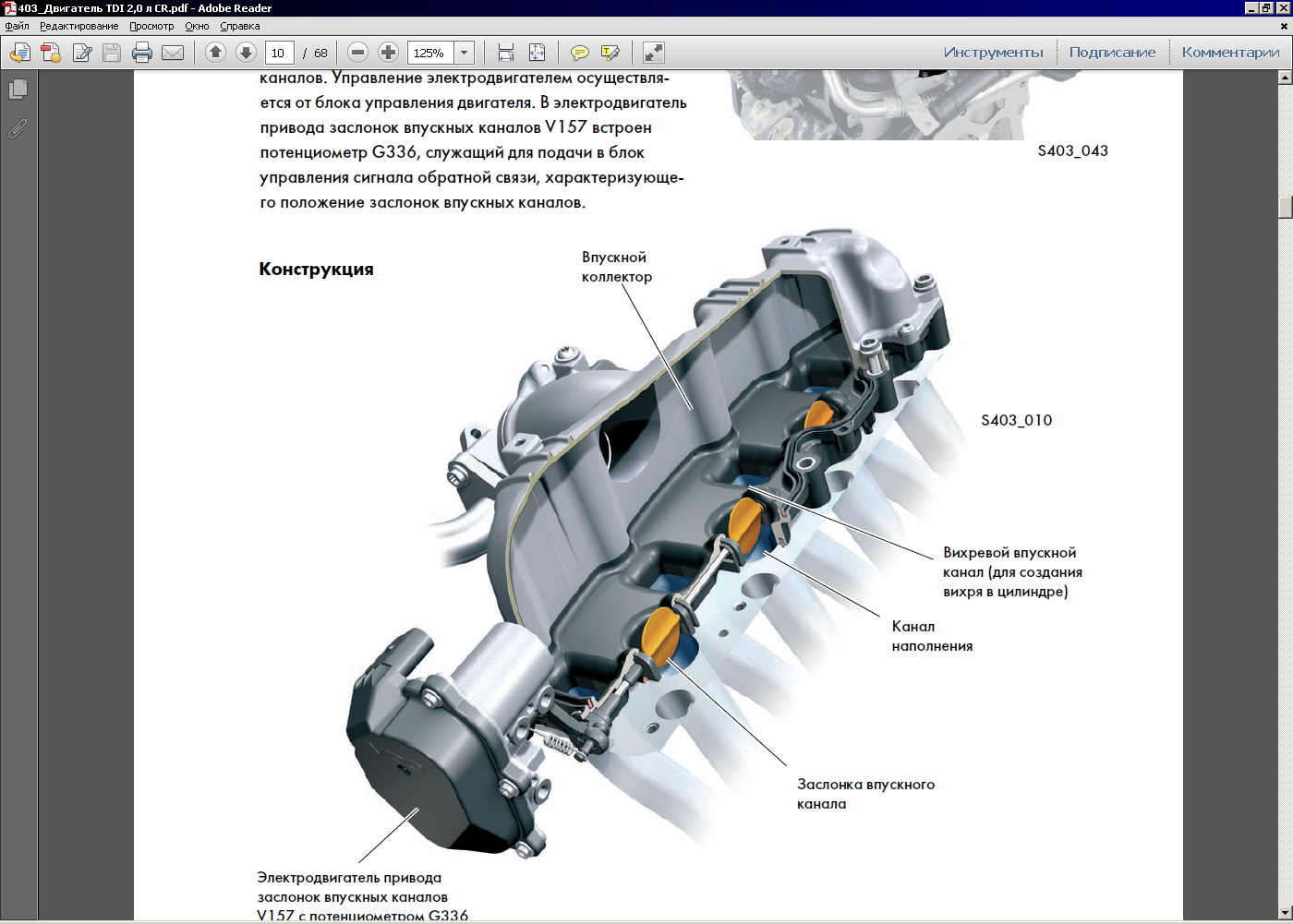Viewport: 1293px width, 924px height.
Task: Click the restore window button
Action: [x=1266, y=8]
